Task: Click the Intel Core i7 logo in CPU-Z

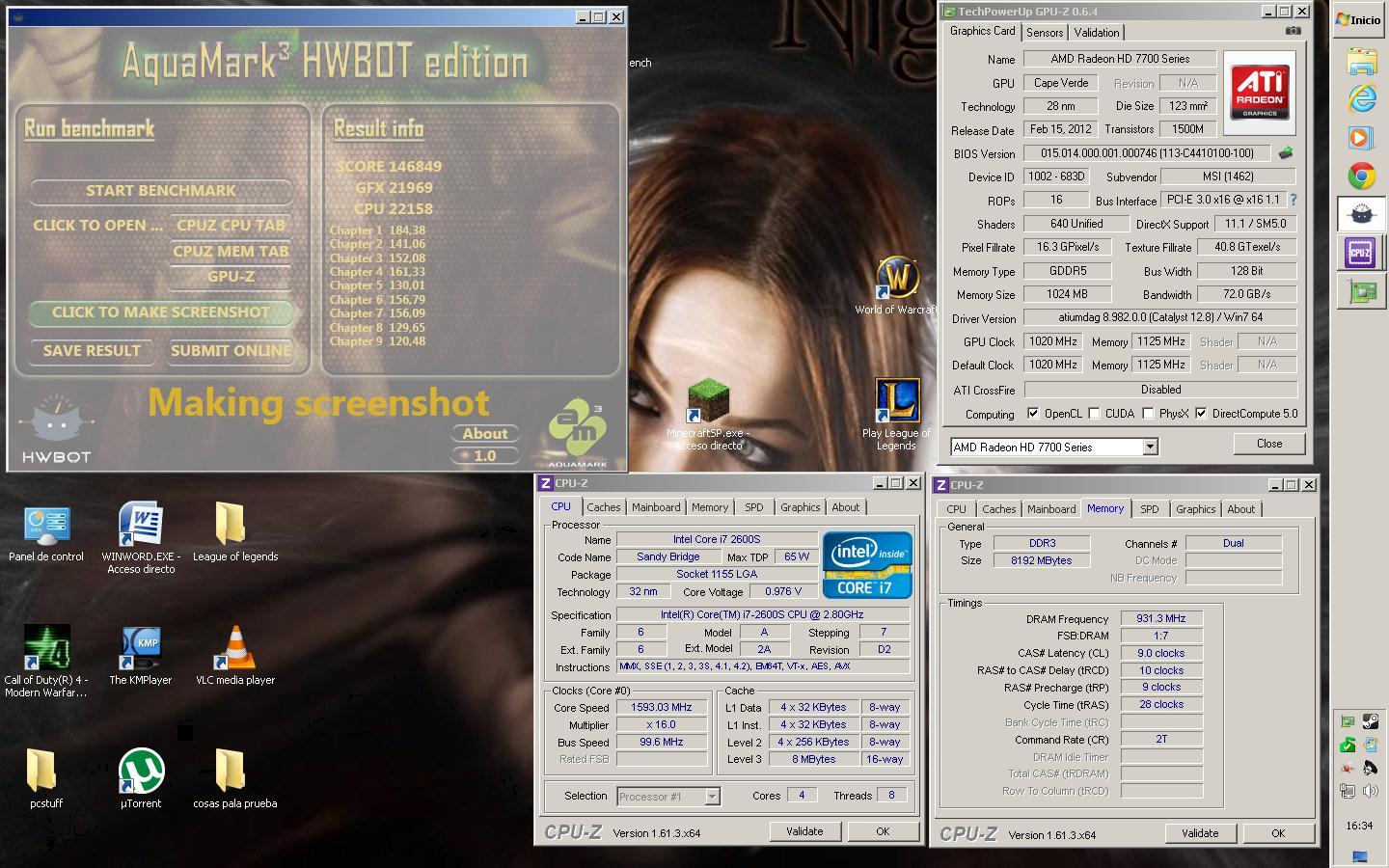Action: coord(867,565)
